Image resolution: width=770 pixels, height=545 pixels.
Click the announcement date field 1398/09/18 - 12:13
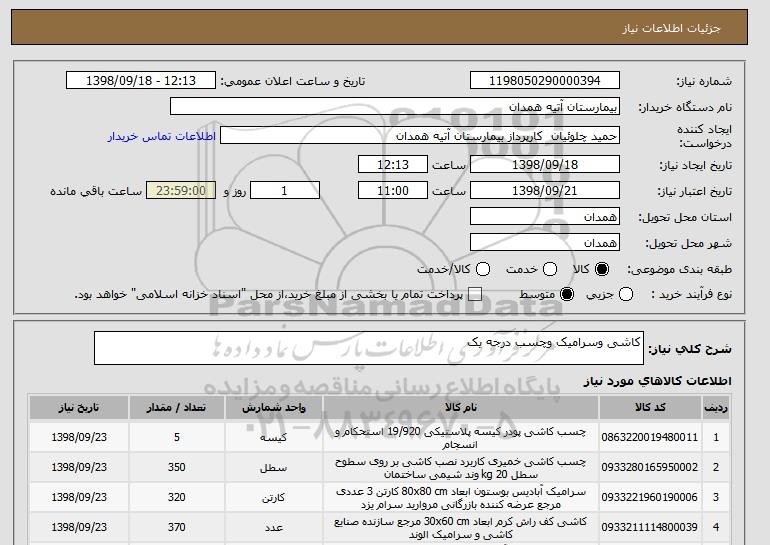(141, 81)
